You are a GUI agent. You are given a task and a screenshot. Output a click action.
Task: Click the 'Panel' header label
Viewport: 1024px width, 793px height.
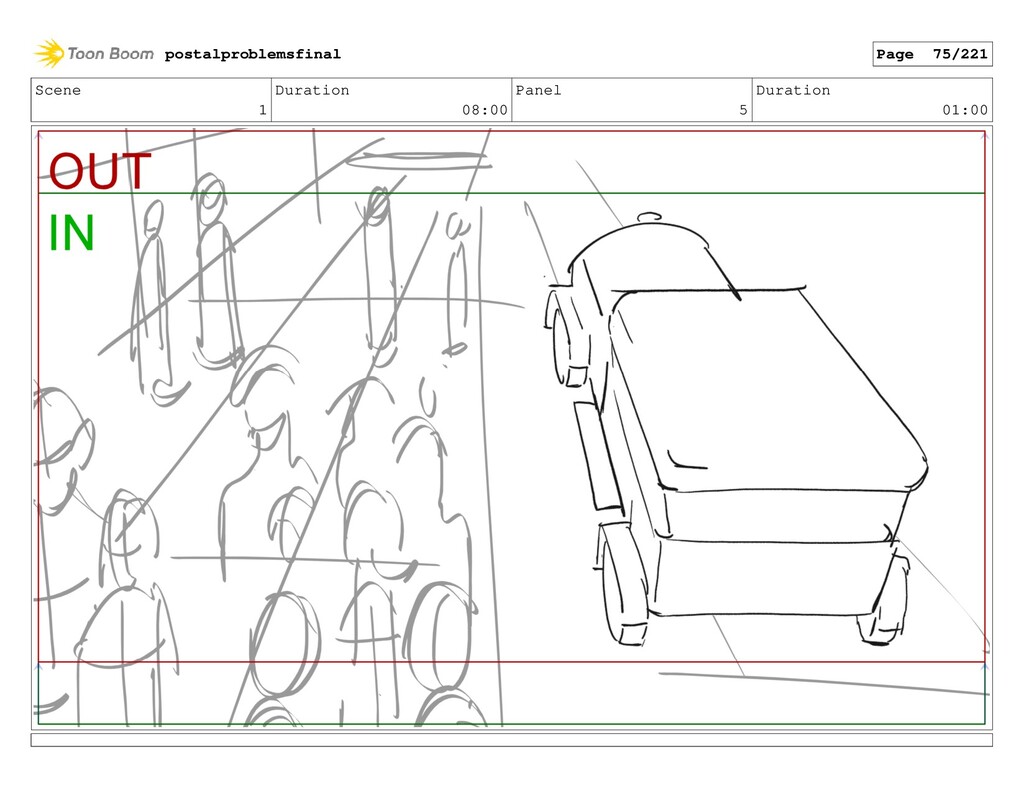coord(538,90)
